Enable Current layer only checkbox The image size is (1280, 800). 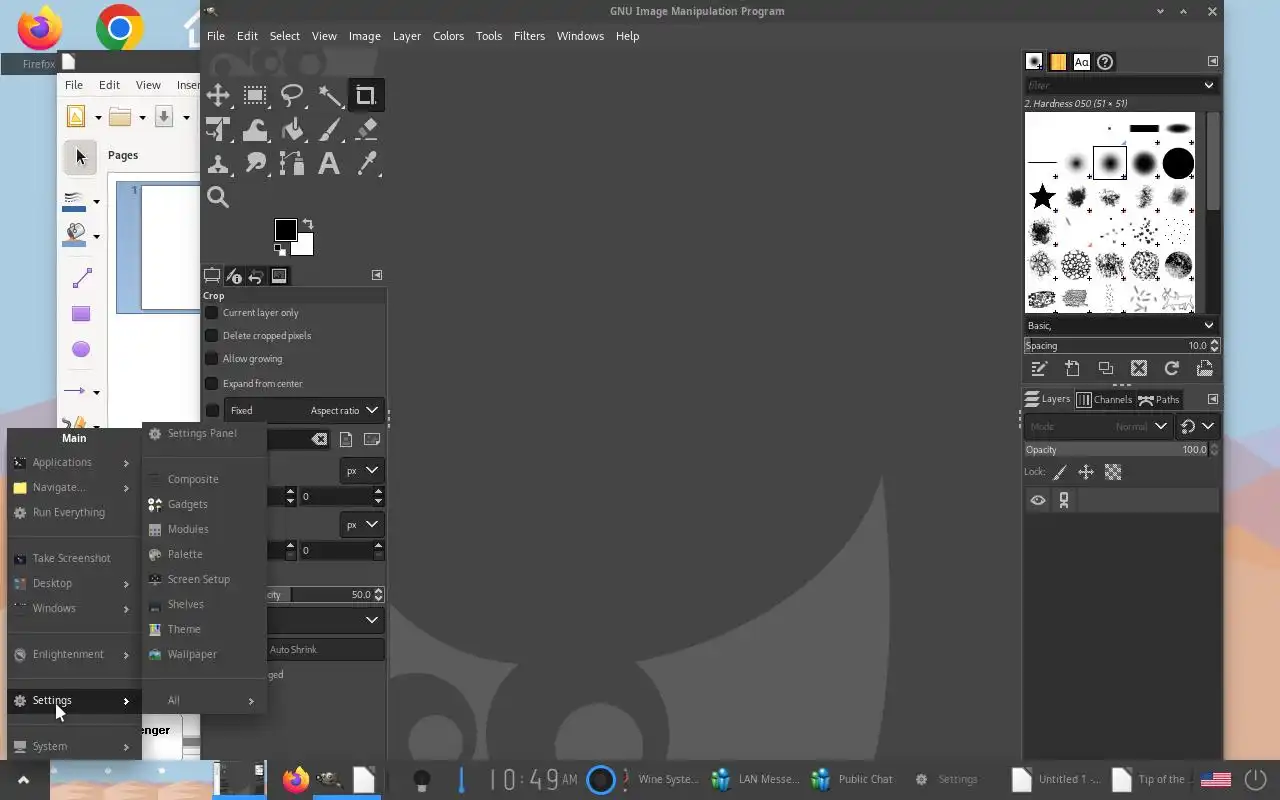[x=212, y=313]
